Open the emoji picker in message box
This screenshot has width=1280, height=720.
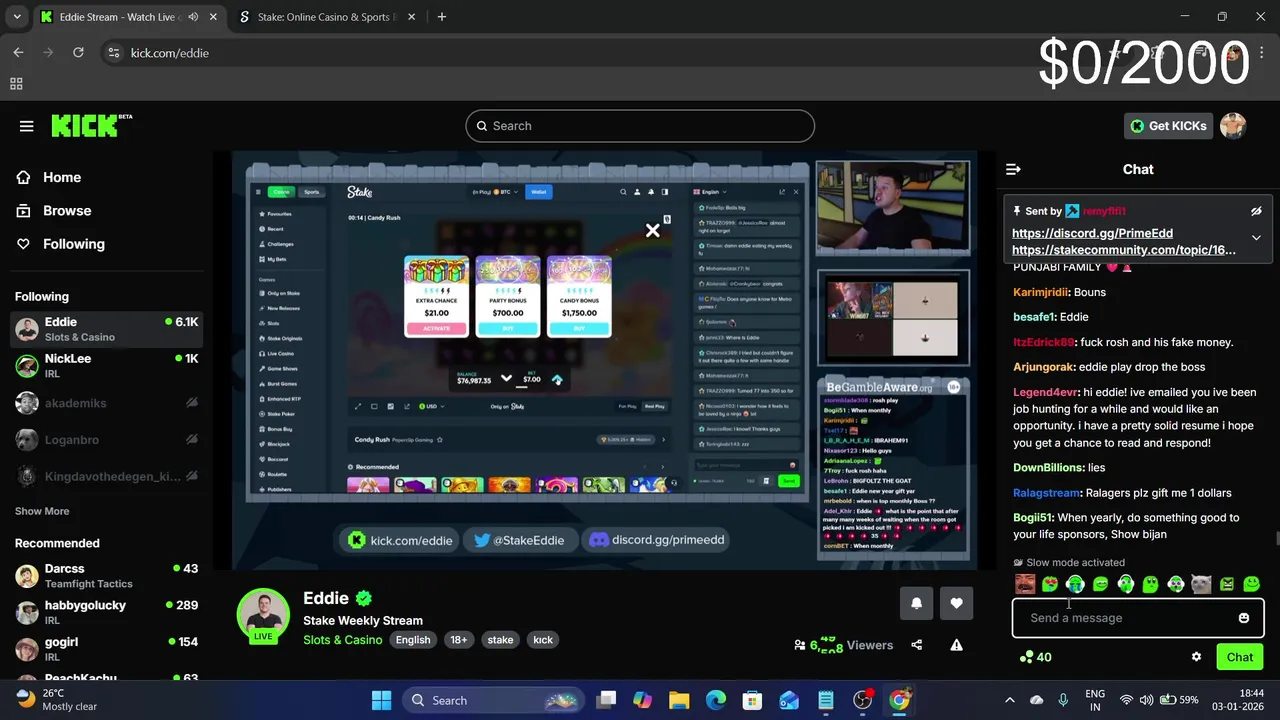coord(1244,618)
